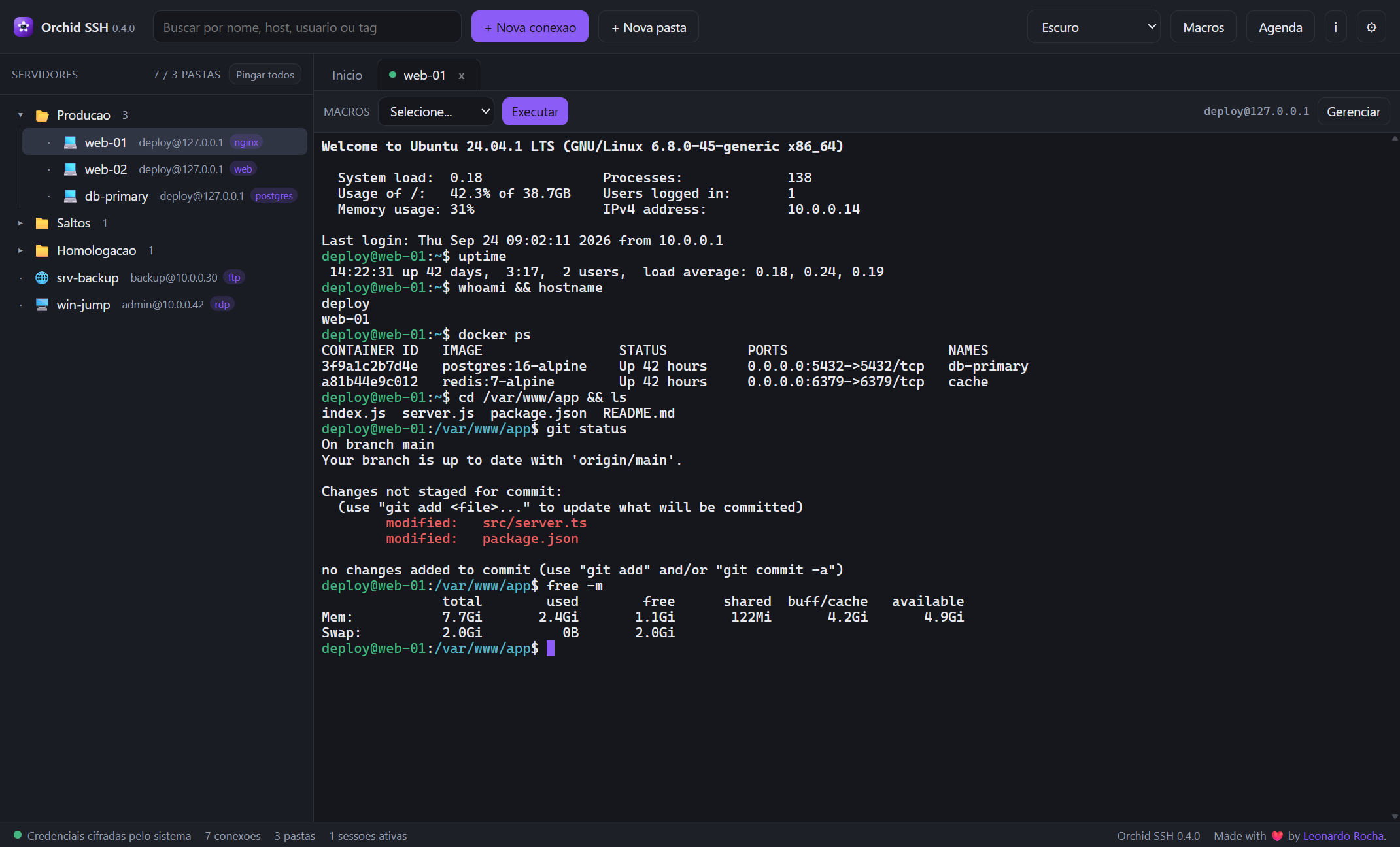Image resolution: width=1400 pixels, height=847 pixels.
Task: Click the win-jump desktop monitor icon
Action: coord(42,305)
